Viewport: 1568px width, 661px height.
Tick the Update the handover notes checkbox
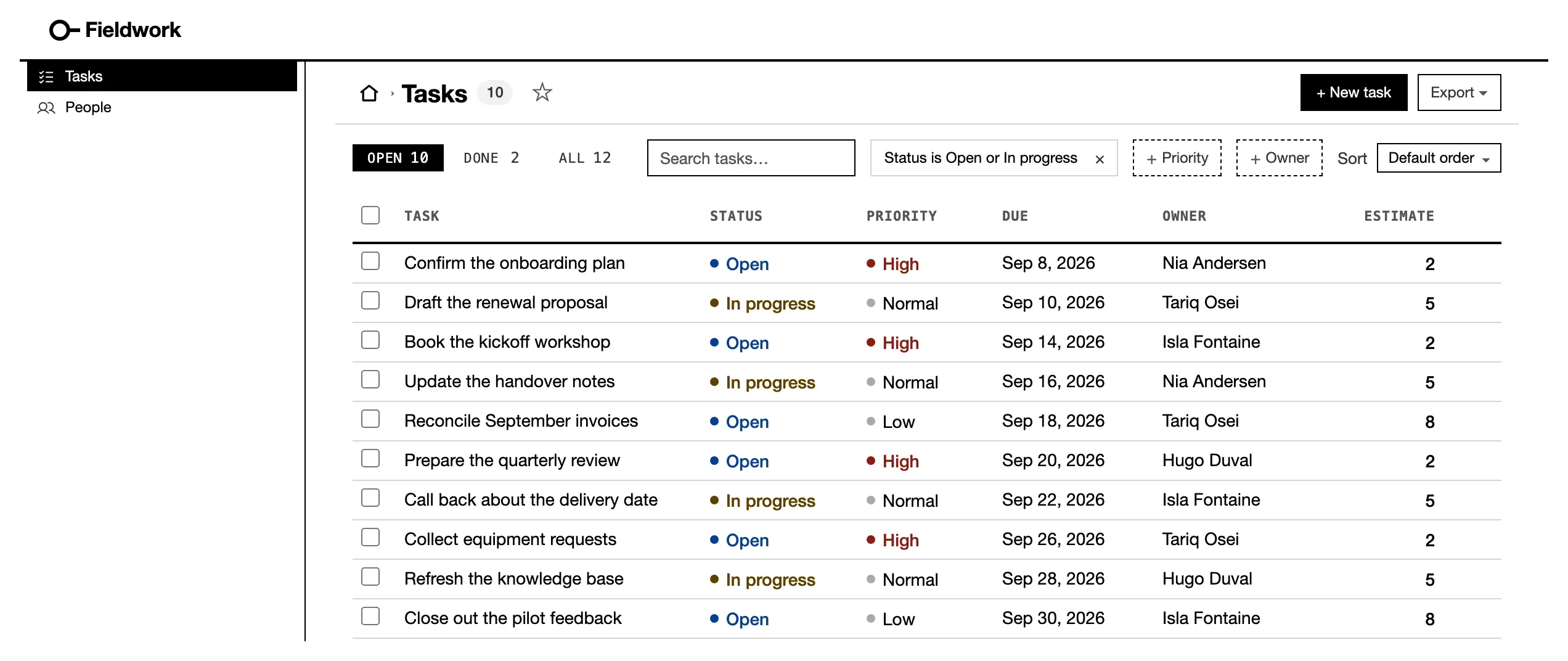(x=370, y=379)
